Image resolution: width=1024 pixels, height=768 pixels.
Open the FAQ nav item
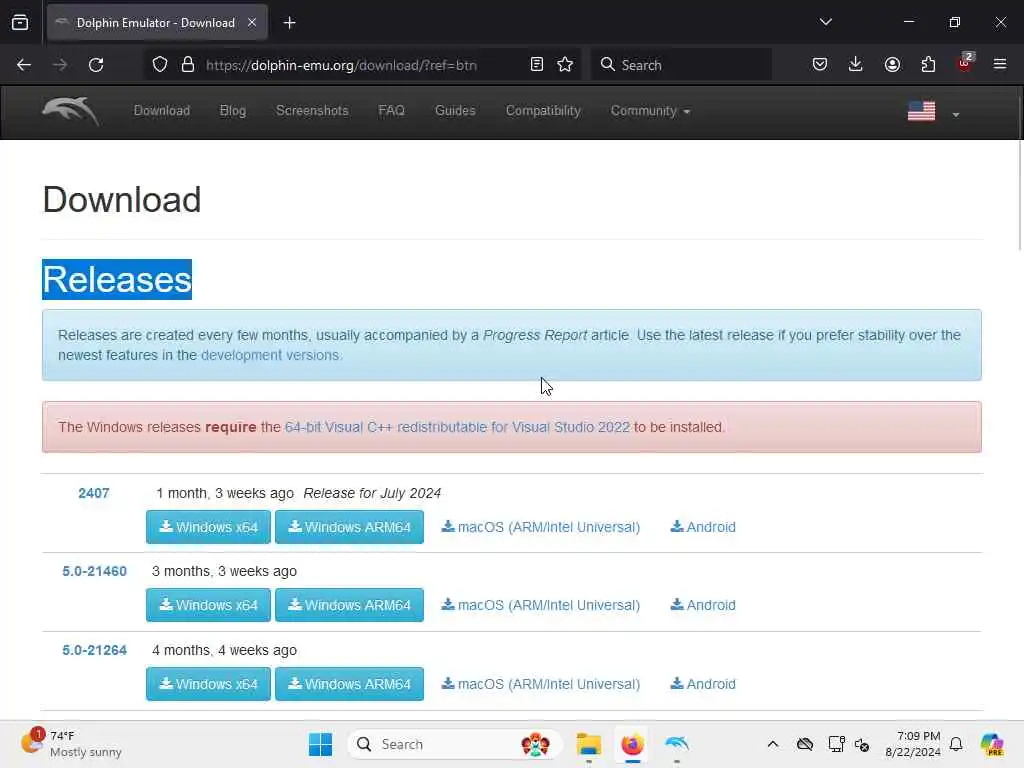(392, 111)
